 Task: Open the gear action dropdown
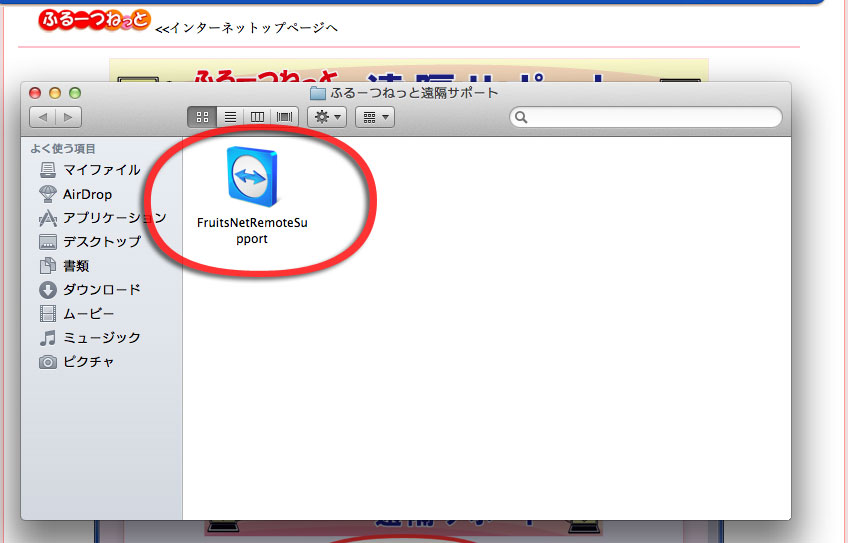click(x=327, y=117)
